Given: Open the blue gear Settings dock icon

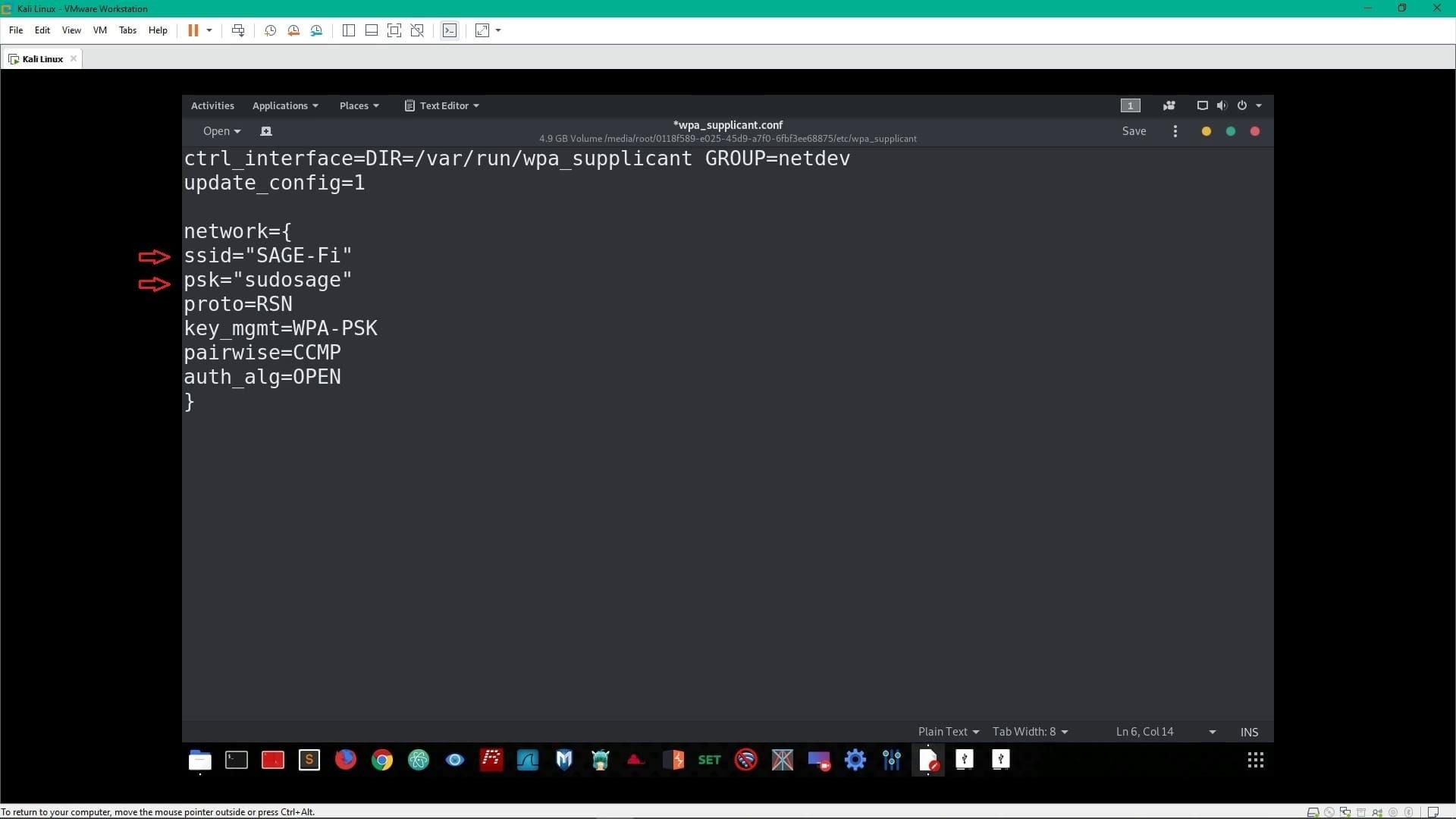Looking at the screenshot, I should (x=855, y=760).
